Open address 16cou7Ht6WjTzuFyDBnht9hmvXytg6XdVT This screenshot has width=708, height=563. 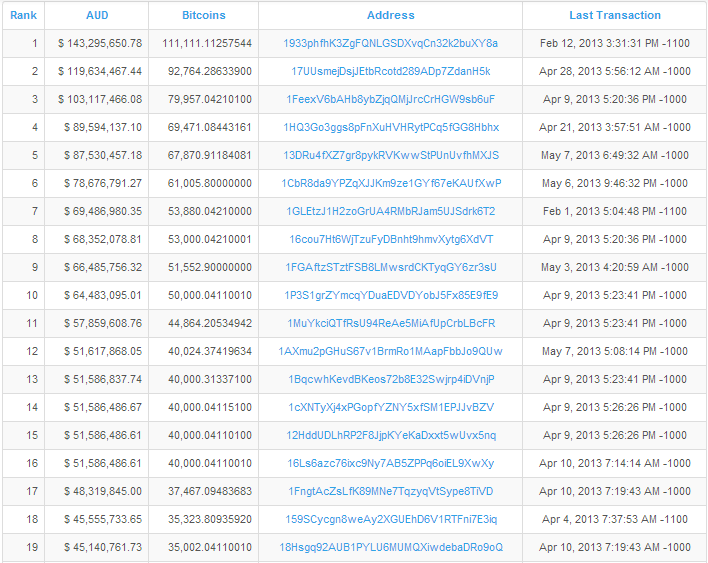(x=390, y=240)
